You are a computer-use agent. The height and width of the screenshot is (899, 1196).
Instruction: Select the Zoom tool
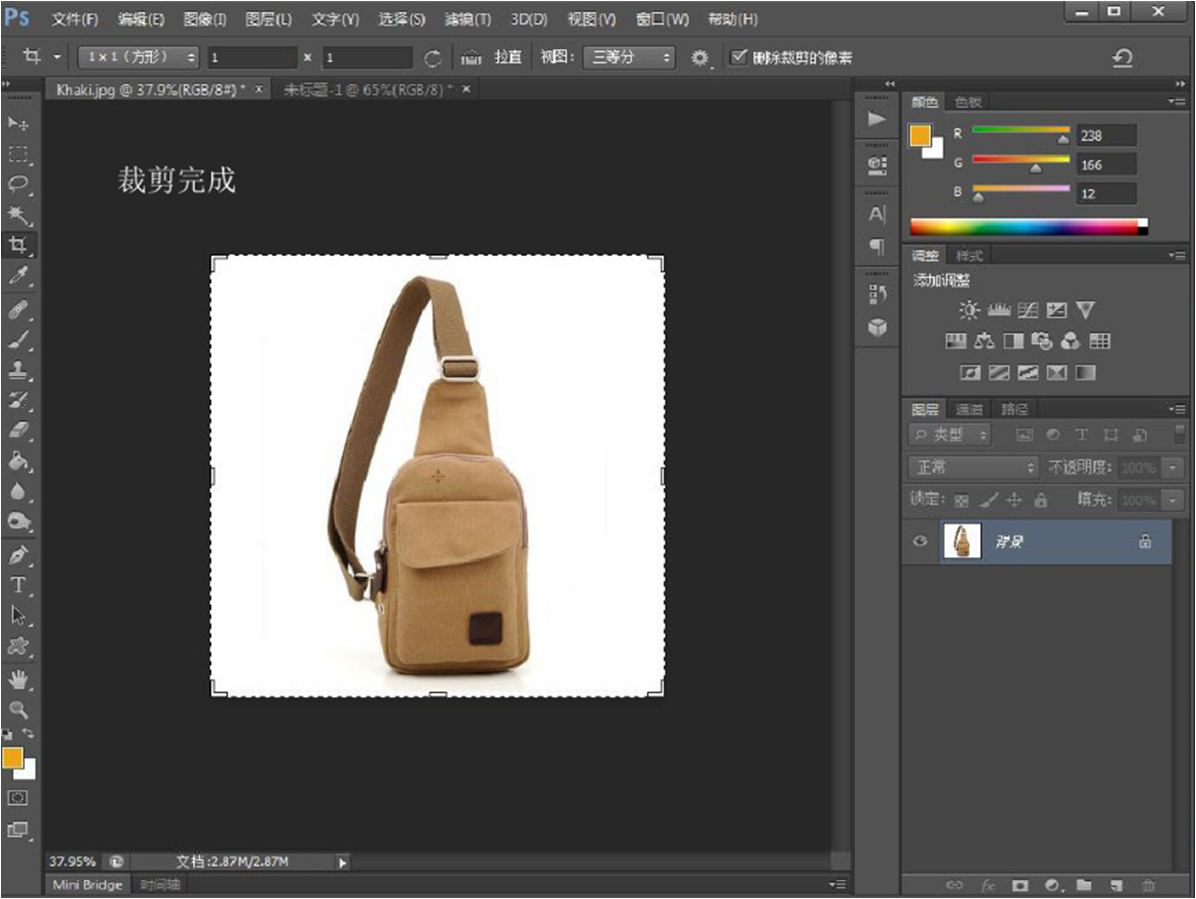tap(19, 710)
